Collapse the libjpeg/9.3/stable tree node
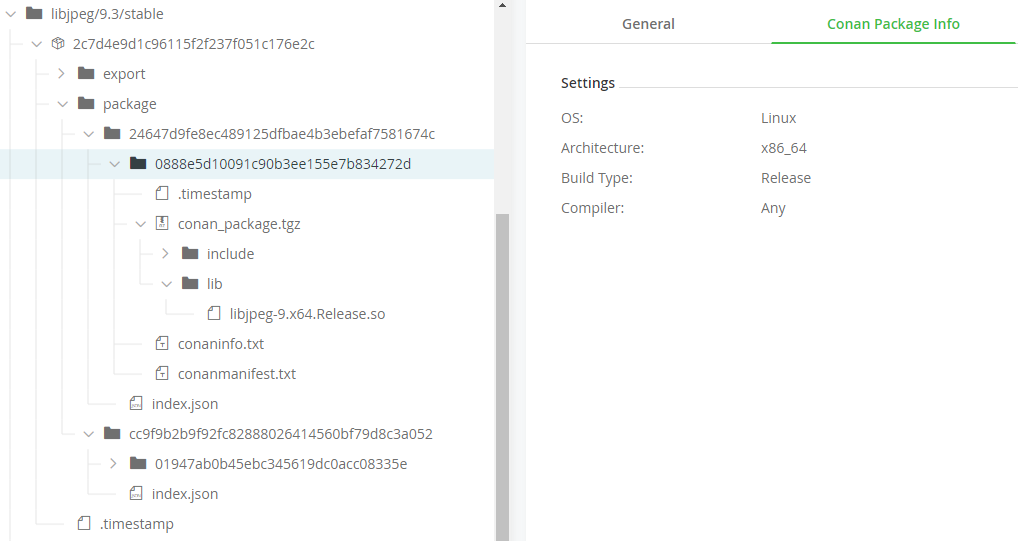 pos(11,14)
